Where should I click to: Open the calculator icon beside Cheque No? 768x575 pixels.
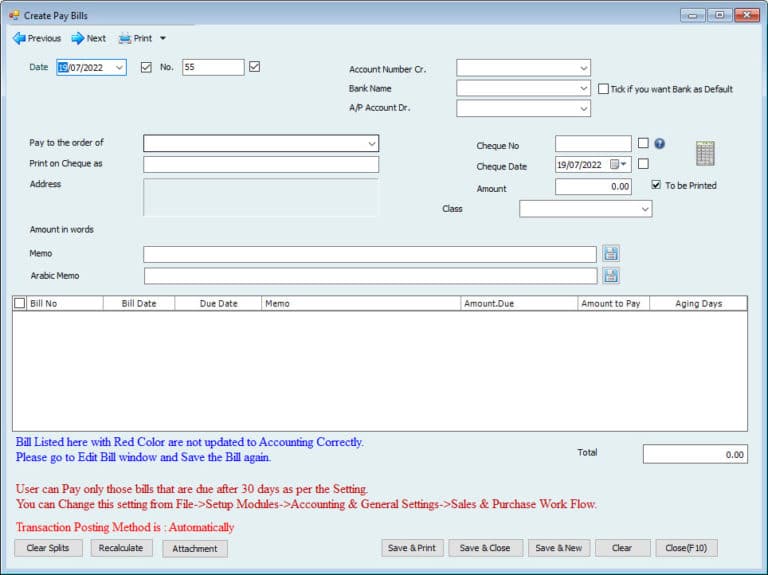705,153
